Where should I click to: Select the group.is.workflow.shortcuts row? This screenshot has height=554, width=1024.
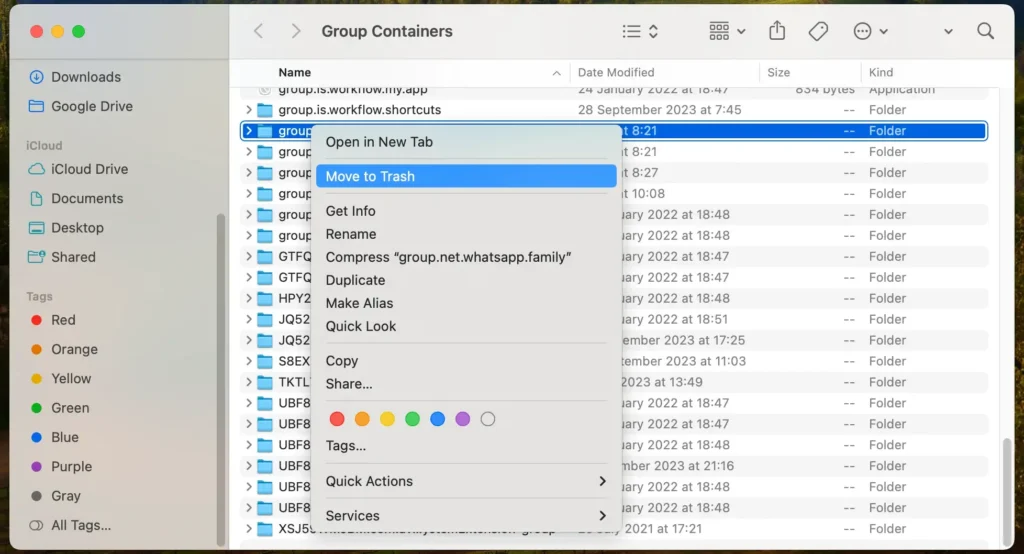[614, 110]
